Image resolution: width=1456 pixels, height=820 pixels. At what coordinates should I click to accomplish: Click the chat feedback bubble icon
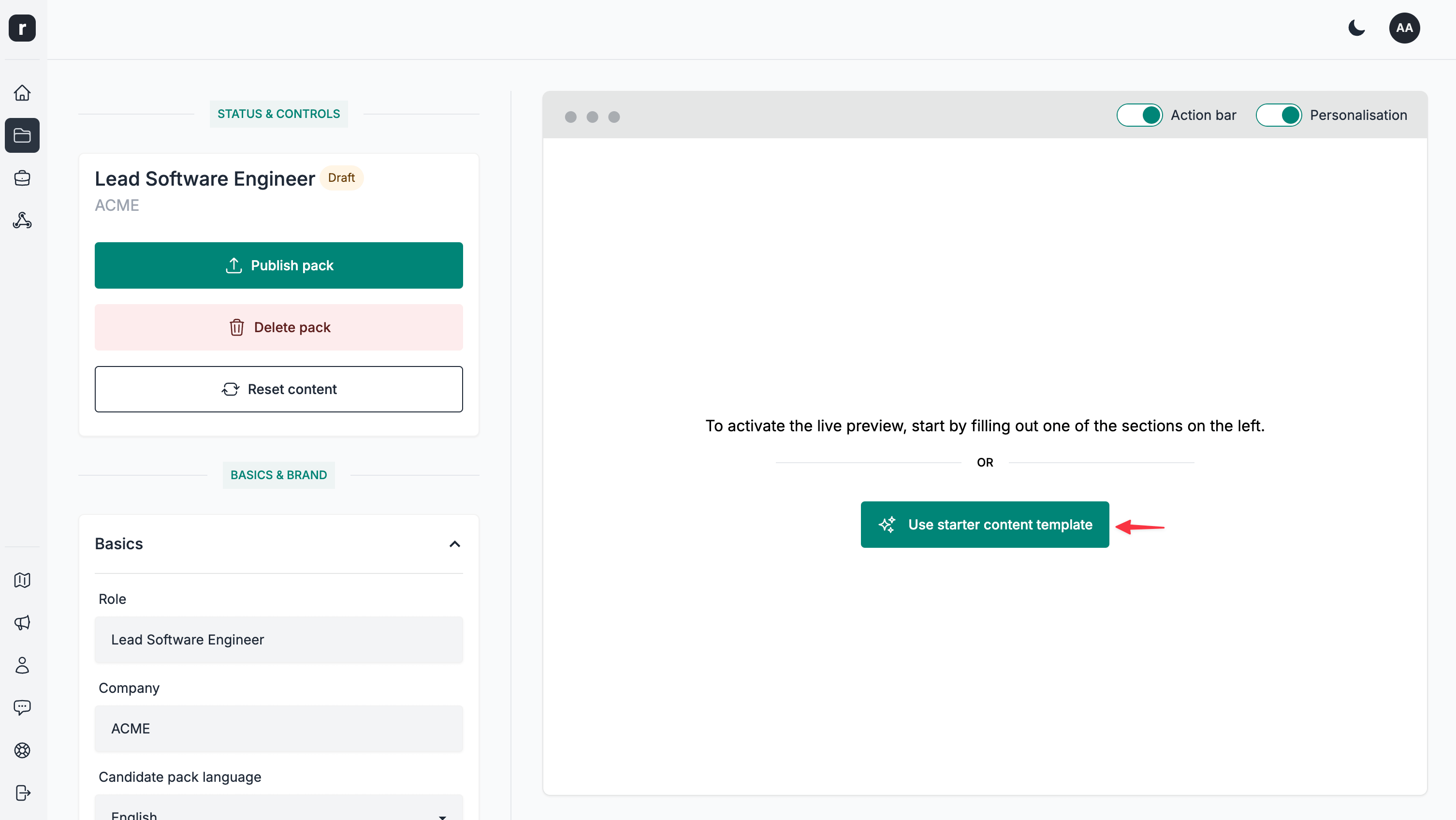[x=22, y=707]
